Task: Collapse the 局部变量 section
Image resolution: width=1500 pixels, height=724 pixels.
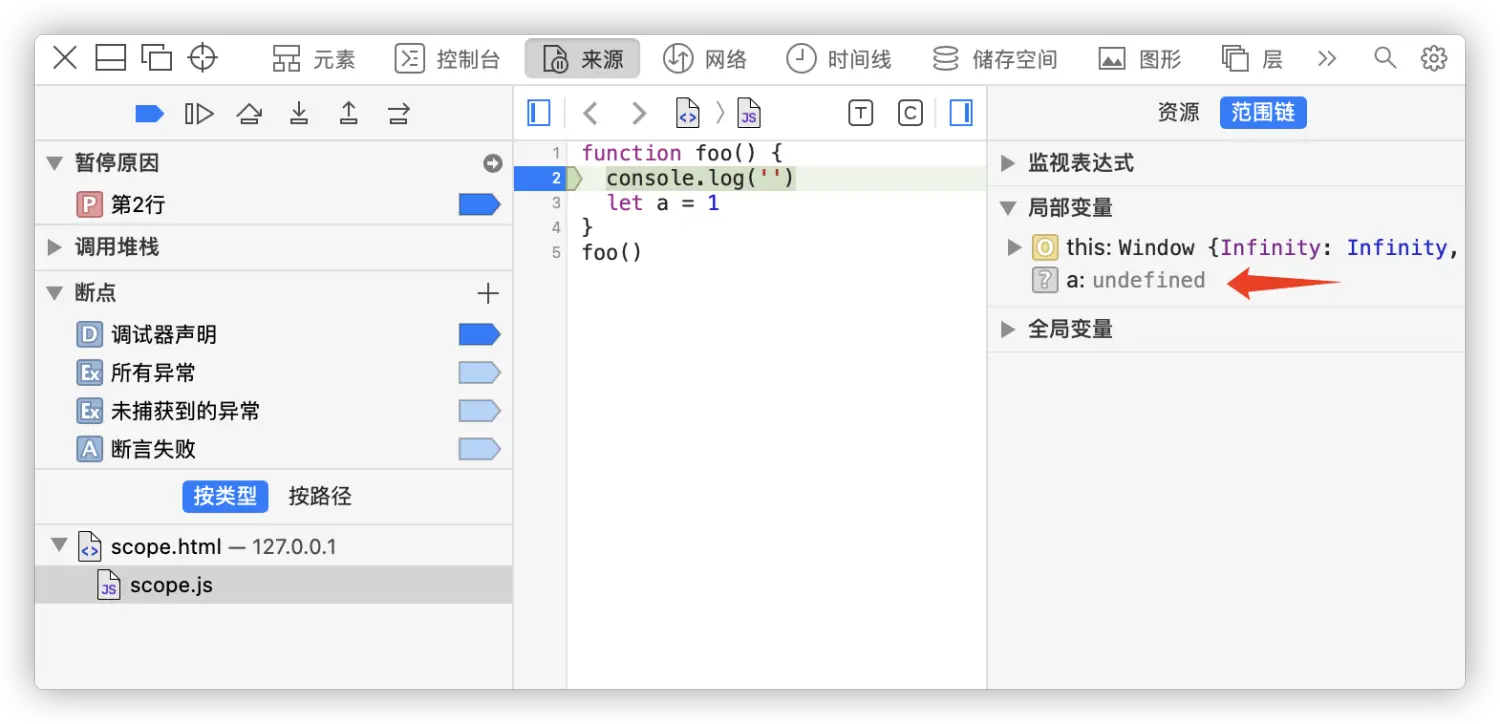Action: (1008, 208)
